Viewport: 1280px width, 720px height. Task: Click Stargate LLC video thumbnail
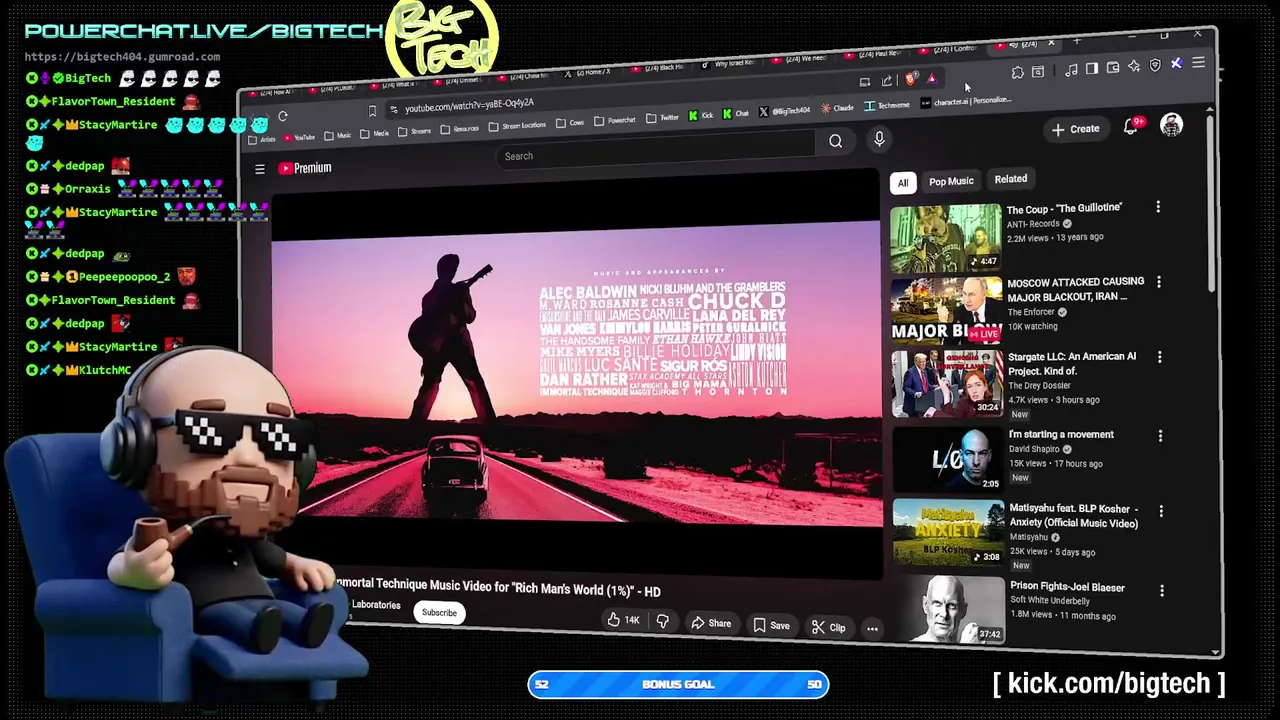click(x=947, y=383)
